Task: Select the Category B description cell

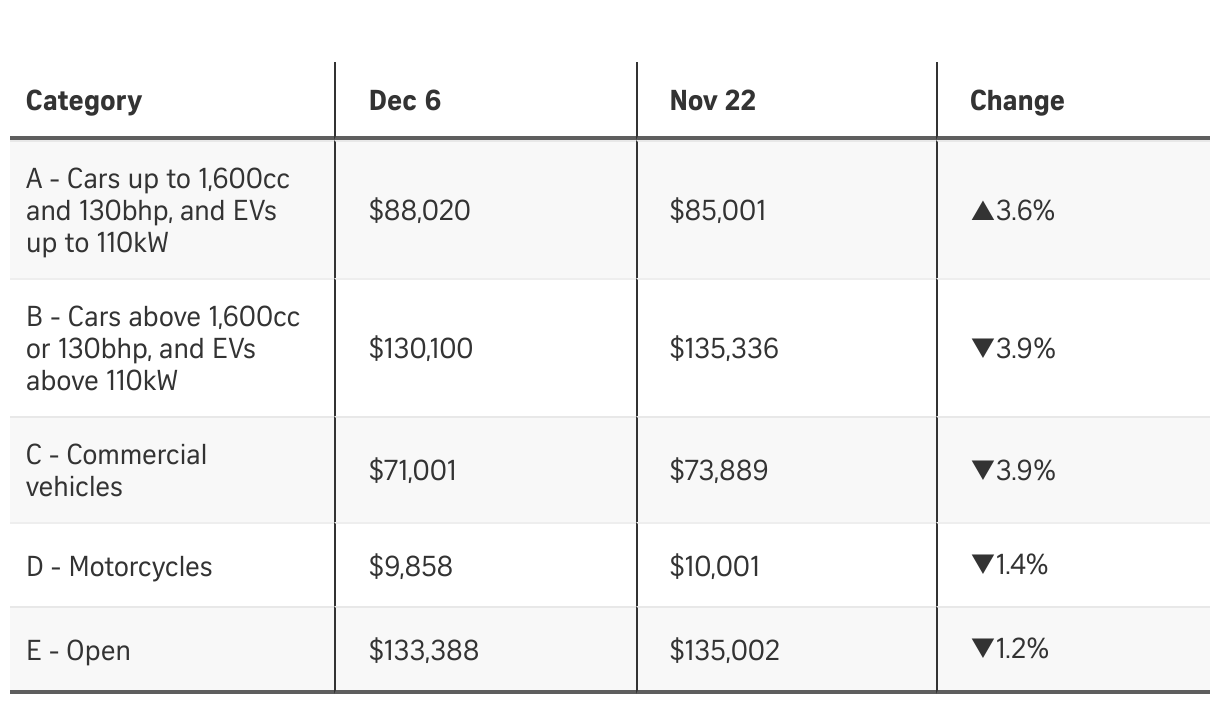Action: 162,349
